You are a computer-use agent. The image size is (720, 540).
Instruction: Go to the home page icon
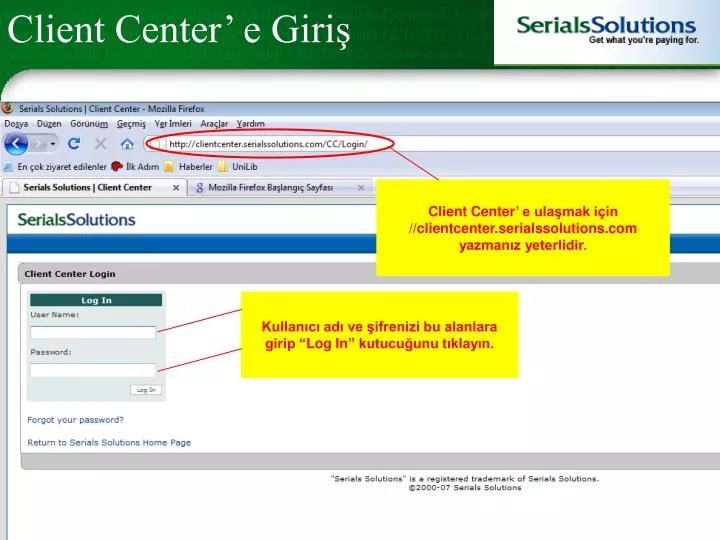pos(127,144)
